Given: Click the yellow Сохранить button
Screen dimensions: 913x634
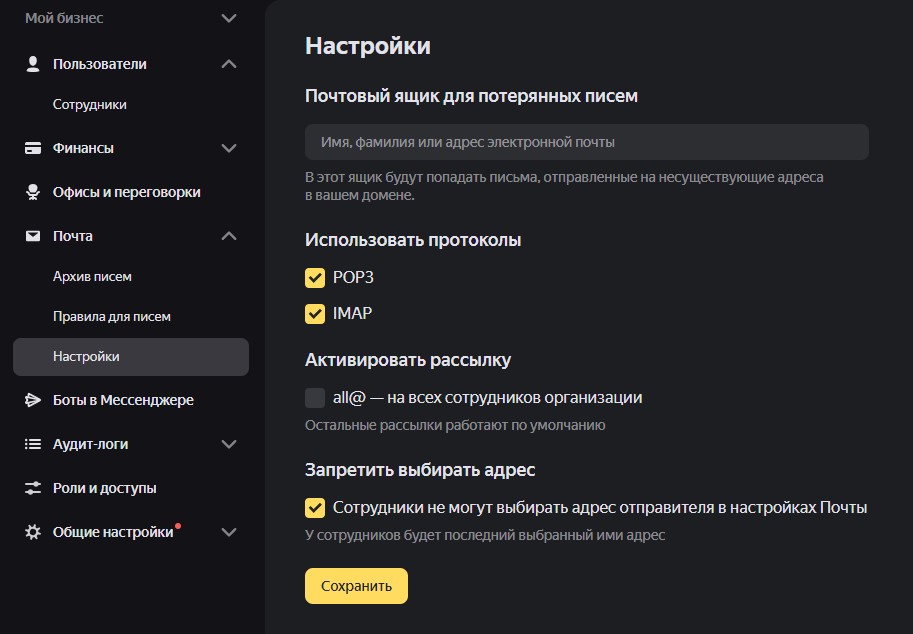Looking at the screenshot, I should coord(356,586).
